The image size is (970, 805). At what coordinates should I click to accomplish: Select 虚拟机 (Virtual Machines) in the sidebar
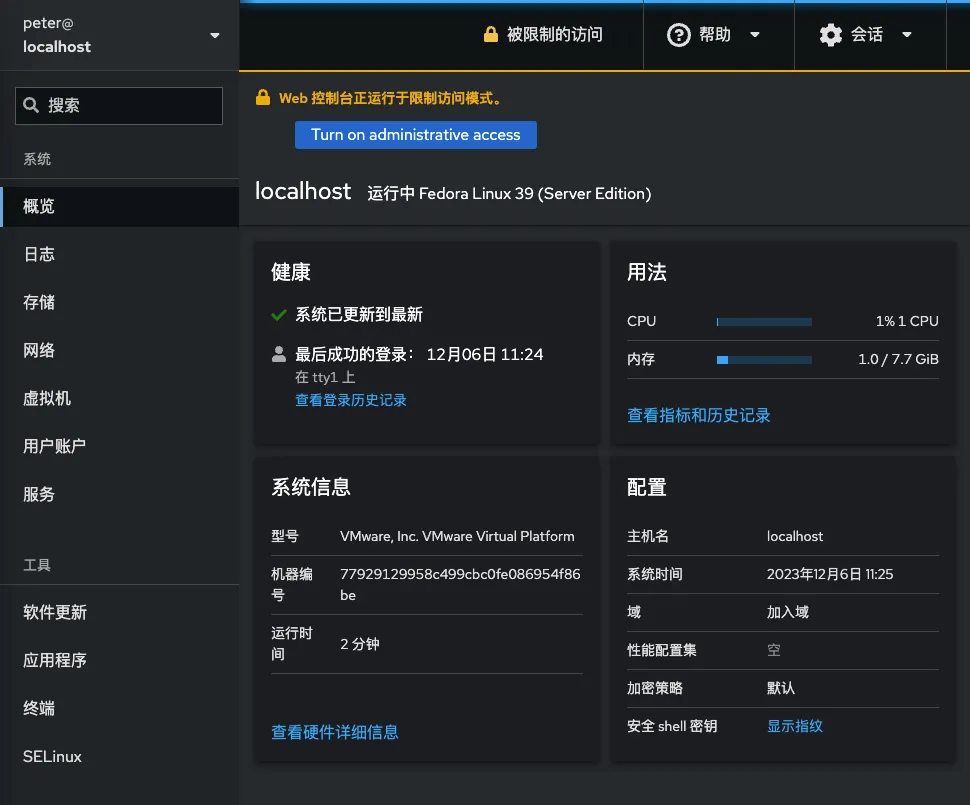[x=48, y=398]
